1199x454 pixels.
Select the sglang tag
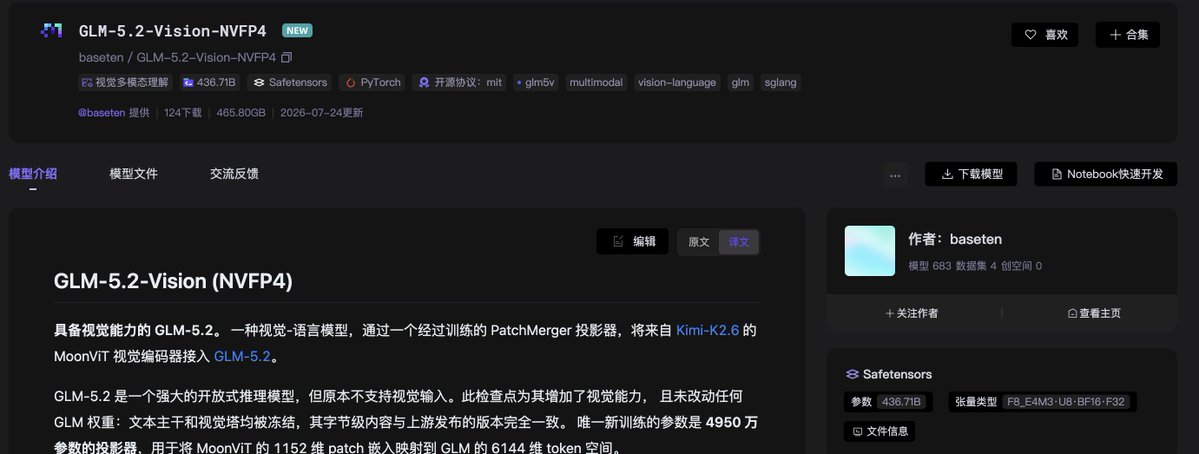(780, 83)
